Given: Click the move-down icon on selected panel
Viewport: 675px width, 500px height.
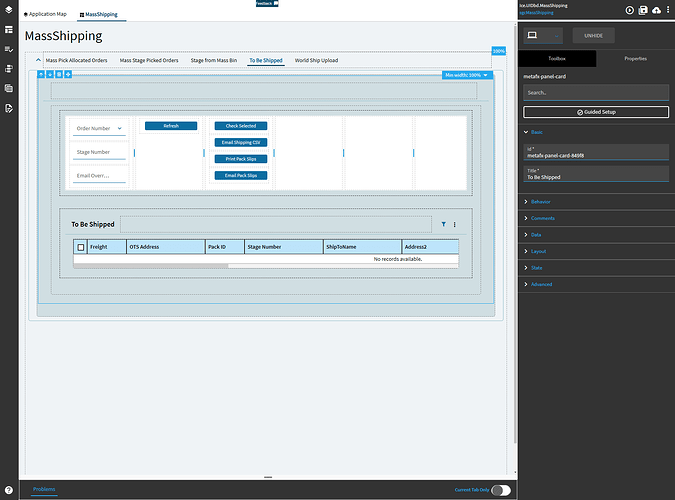Looking at the screenshot, I should (50, 75).
